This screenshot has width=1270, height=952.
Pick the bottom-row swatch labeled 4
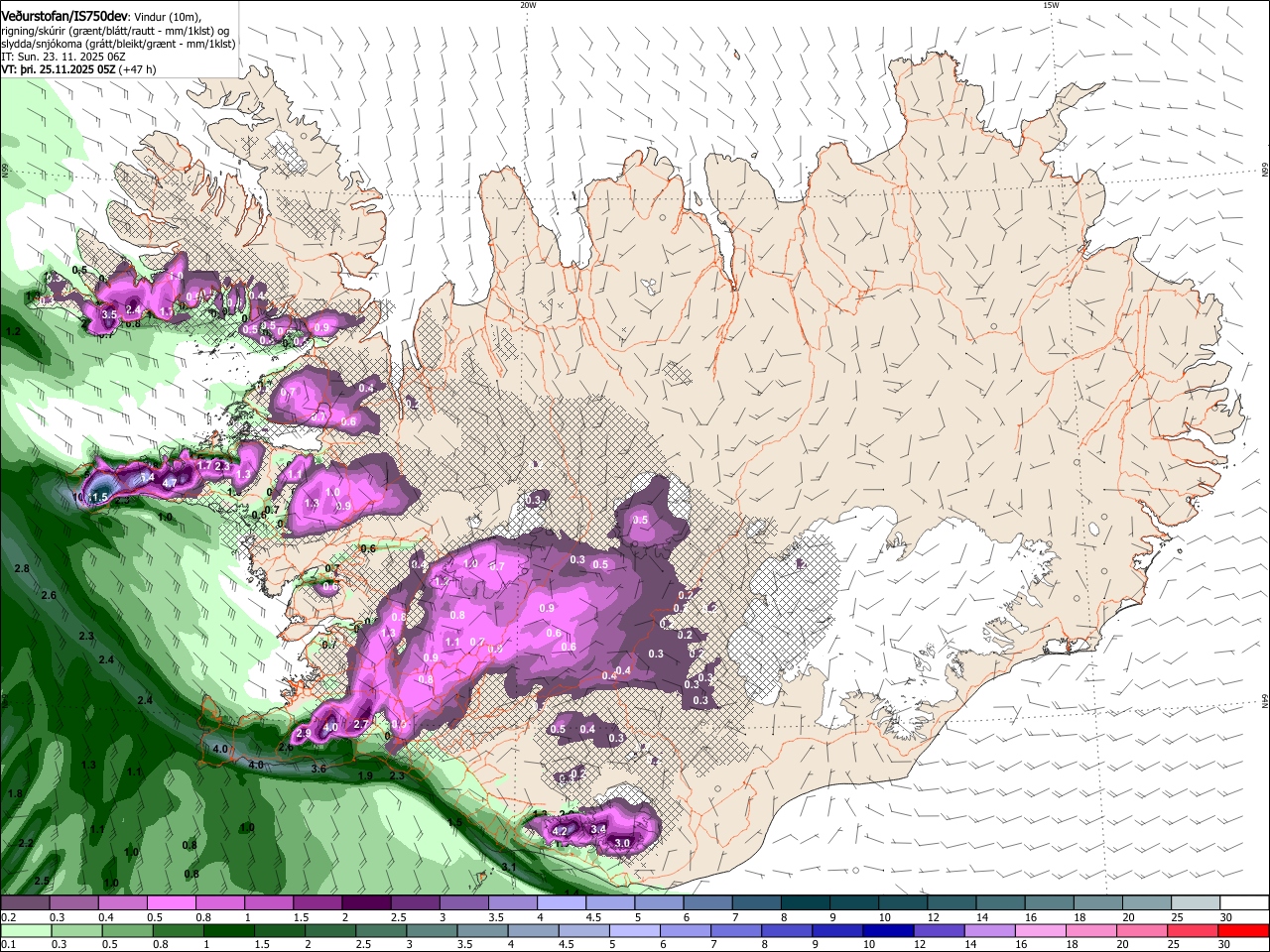pyautogui.click(x=532, y=931)
